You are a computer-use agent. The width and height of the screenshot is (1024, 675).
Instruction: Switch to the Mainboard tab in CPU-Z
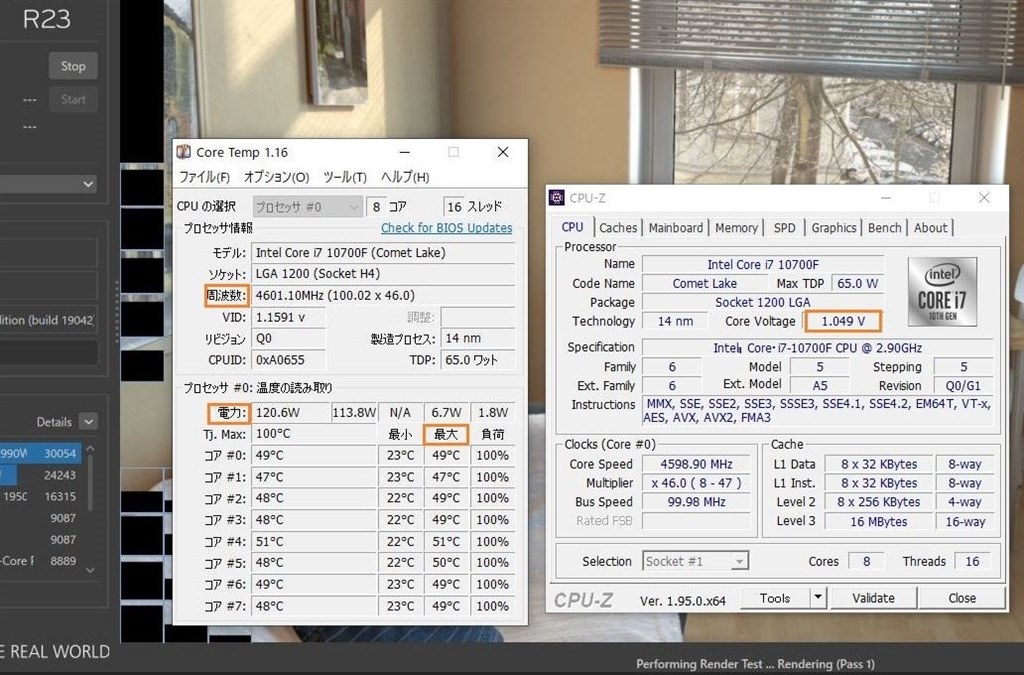(x=676, y=228)
